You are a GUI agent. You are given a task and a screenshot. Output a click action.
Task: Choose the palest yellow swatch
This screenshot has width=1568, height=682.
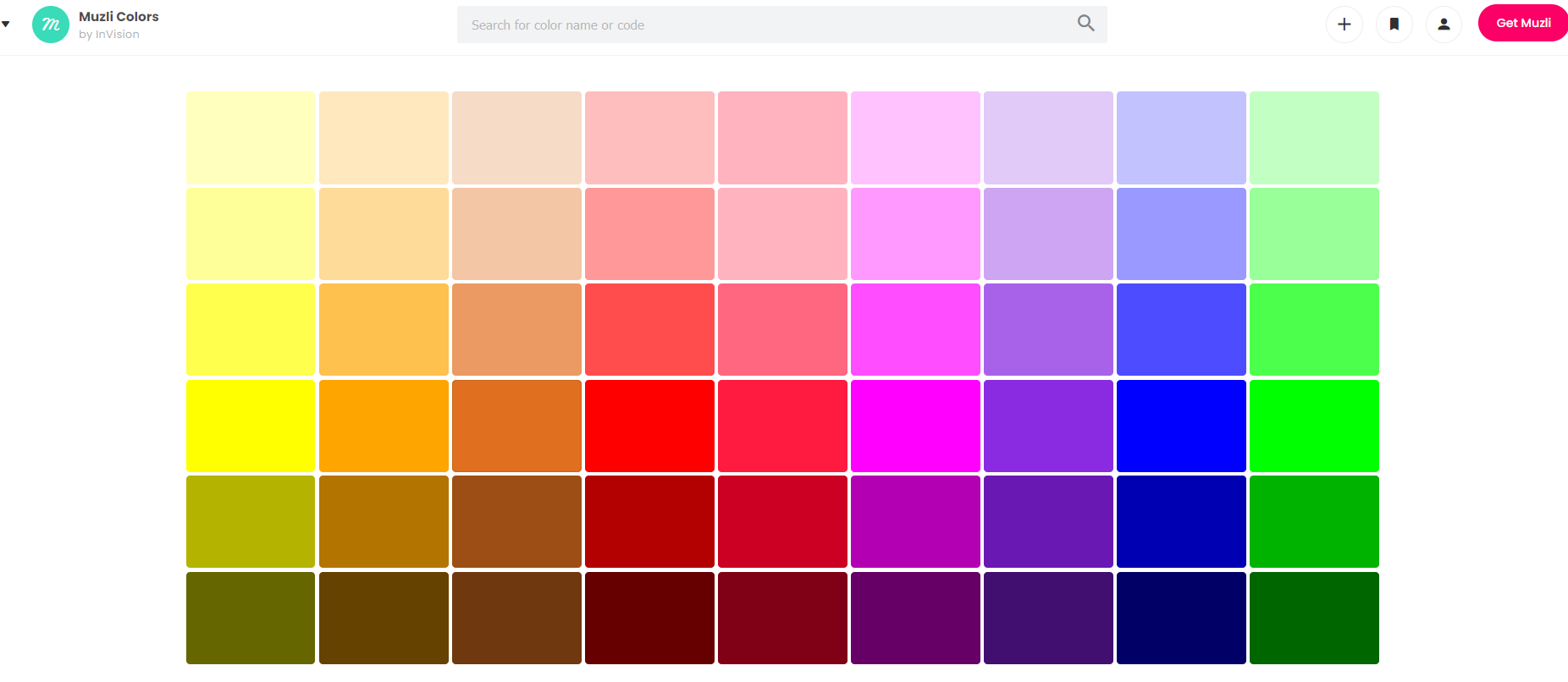click(251, 138)
